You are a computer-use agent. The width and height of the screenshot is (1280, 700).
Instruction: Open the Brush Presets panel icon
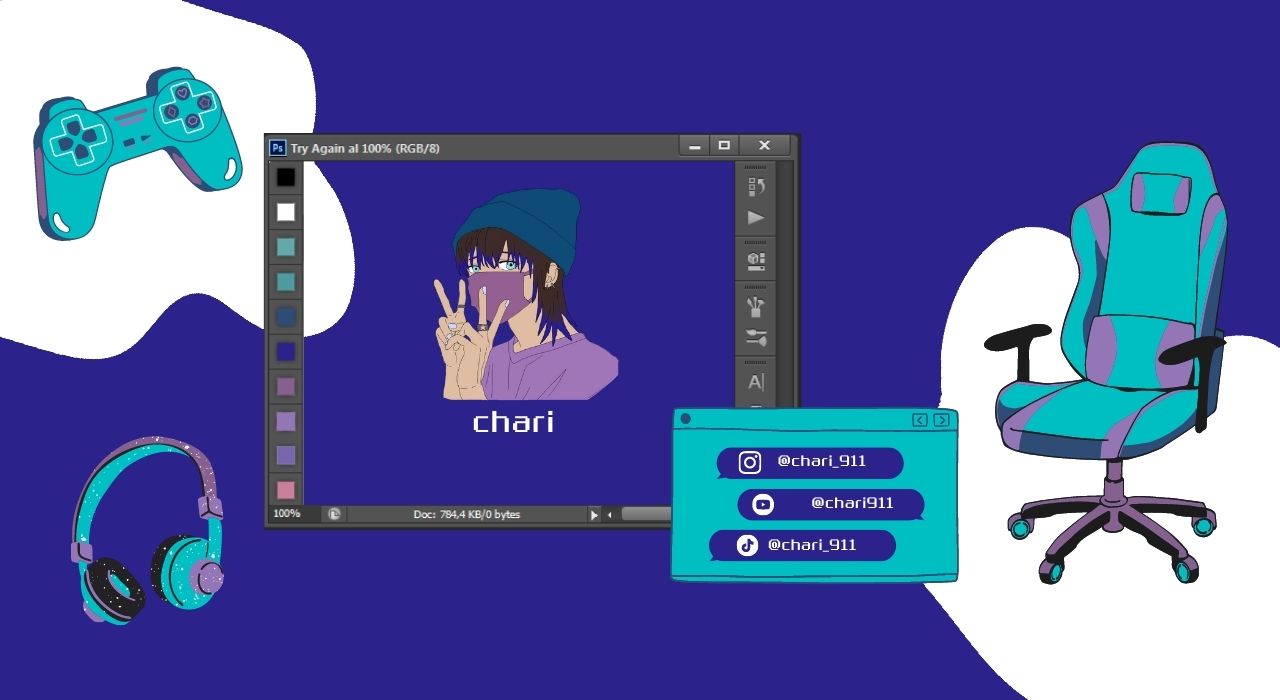pos(756,304)
